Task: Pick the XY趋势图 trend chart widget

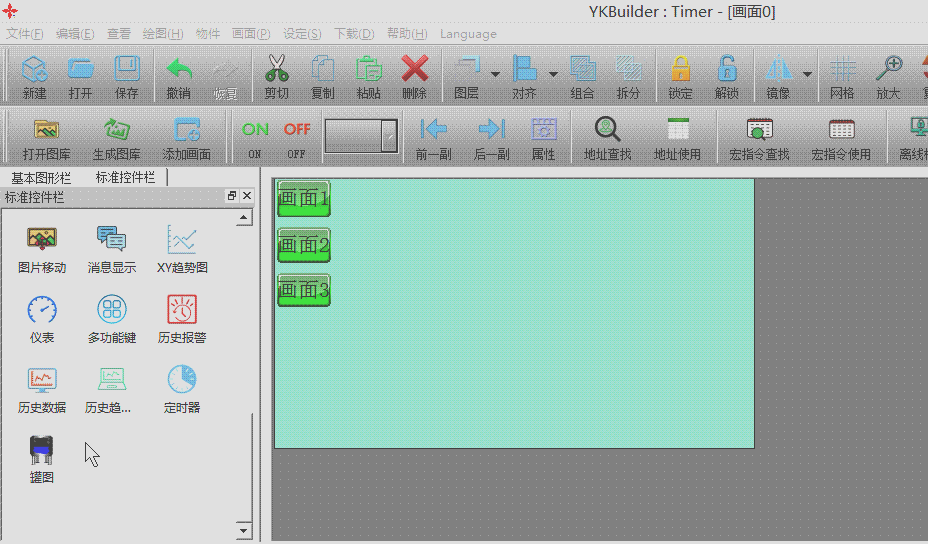Action: [182, 240]
